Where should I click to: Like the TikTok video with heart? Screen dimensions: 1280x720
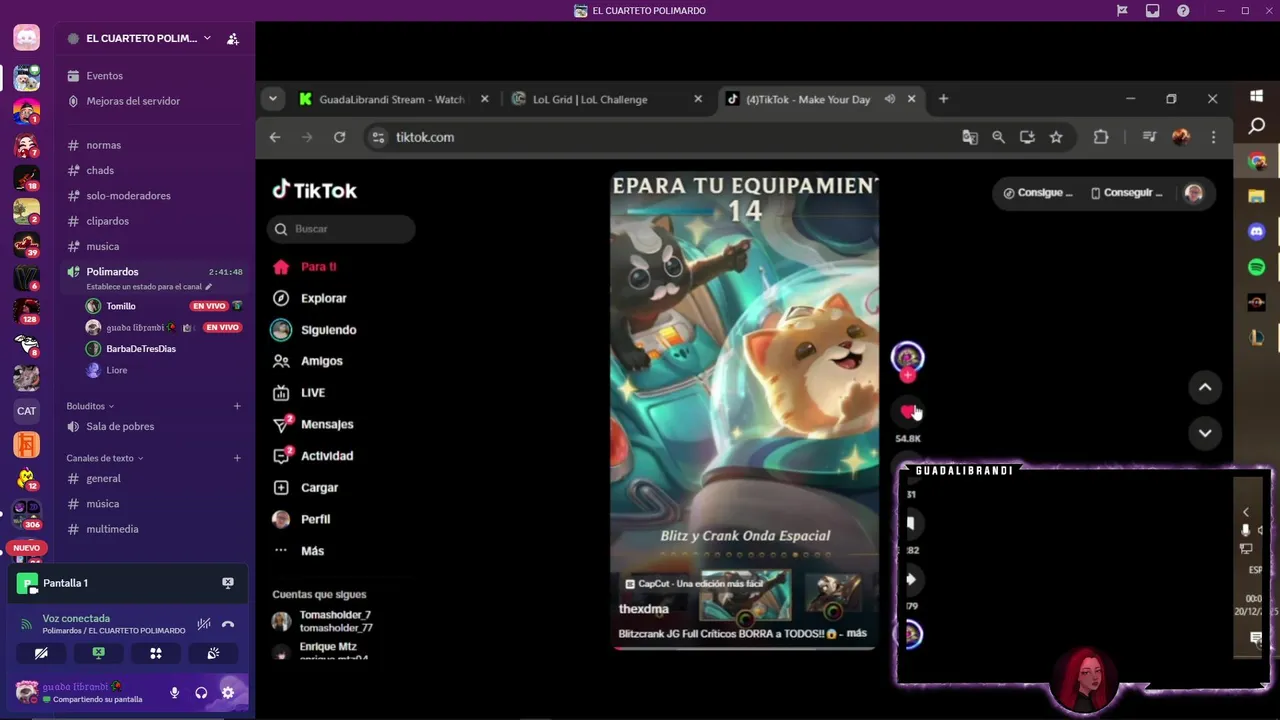coord(908,411)
